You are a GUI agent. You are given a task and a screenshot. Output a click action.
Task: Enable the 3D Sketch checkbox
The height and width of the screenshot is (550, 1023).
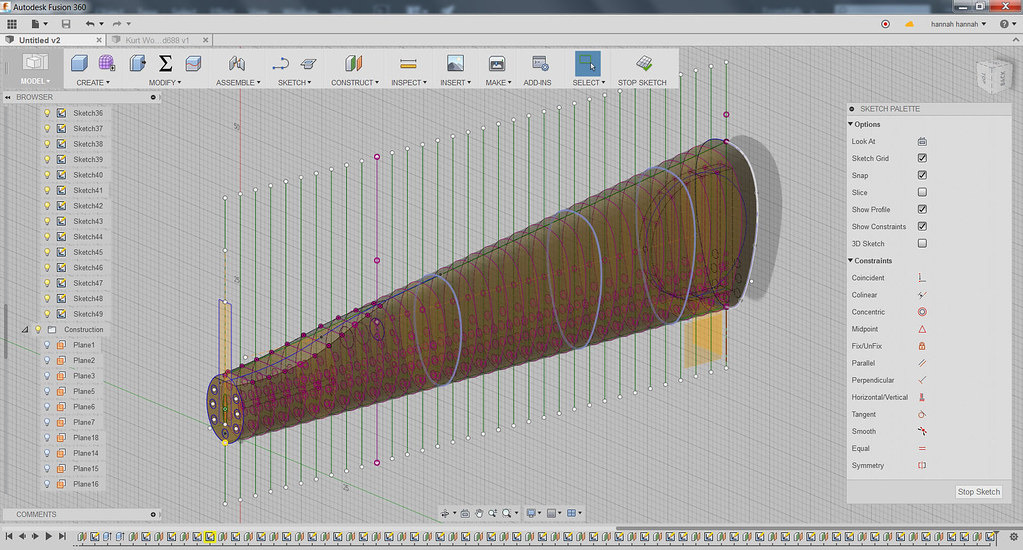click(922, 244)
